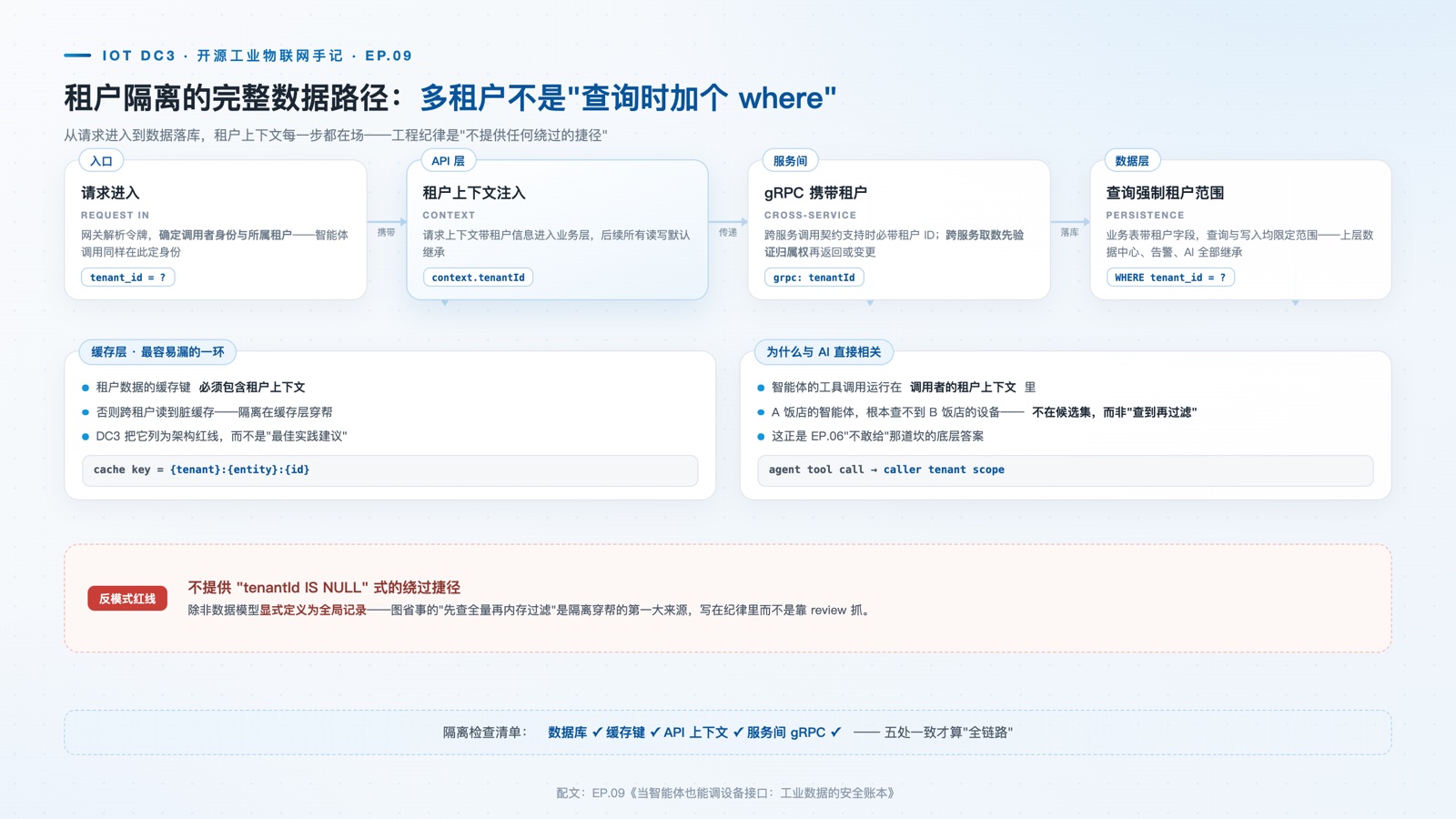The height and width of the screenshot is (819, 1456).
Task: Click the 入口 stage tag
Action: (101, 161)
